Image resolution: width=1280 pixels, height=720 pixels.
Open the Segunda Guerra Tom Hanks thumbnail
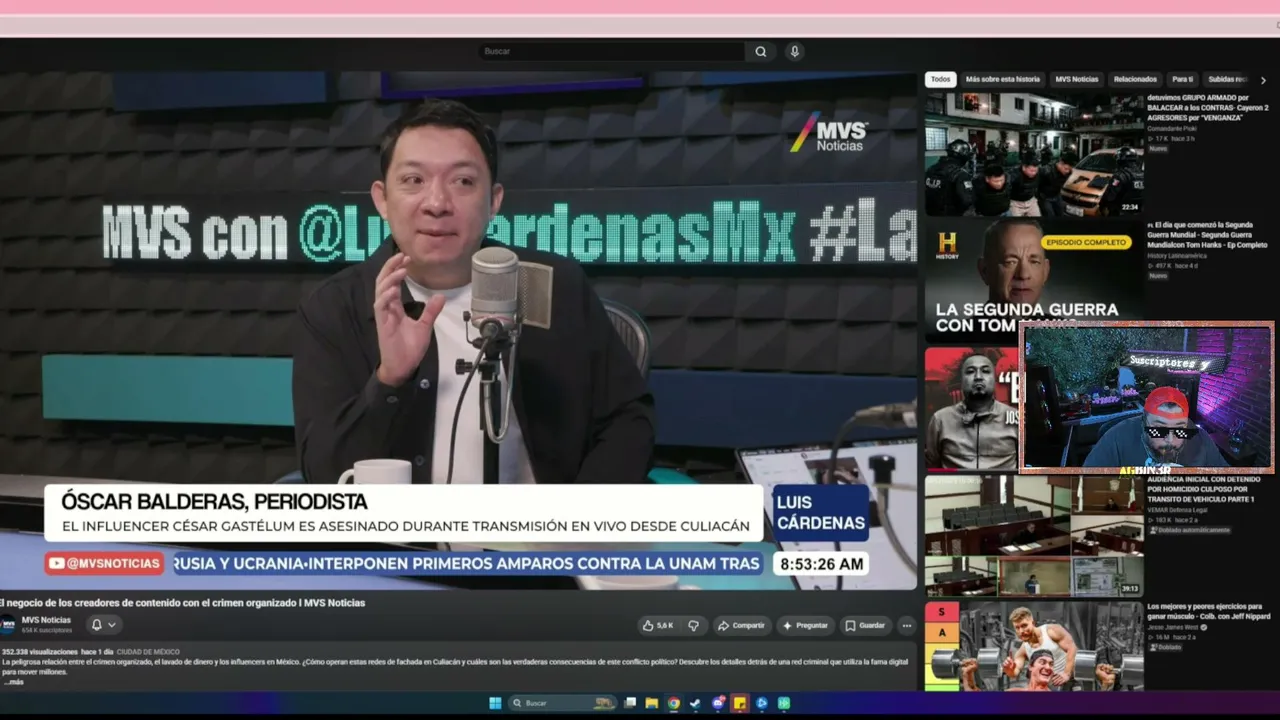click(1034, 280)
